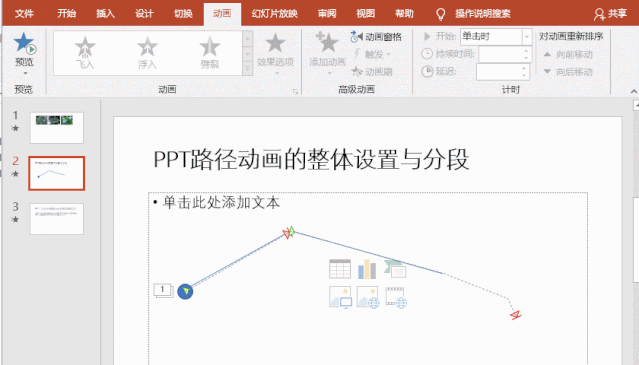Click the animation order tag 1
The image size is (639, 365).
pos(163,290)
